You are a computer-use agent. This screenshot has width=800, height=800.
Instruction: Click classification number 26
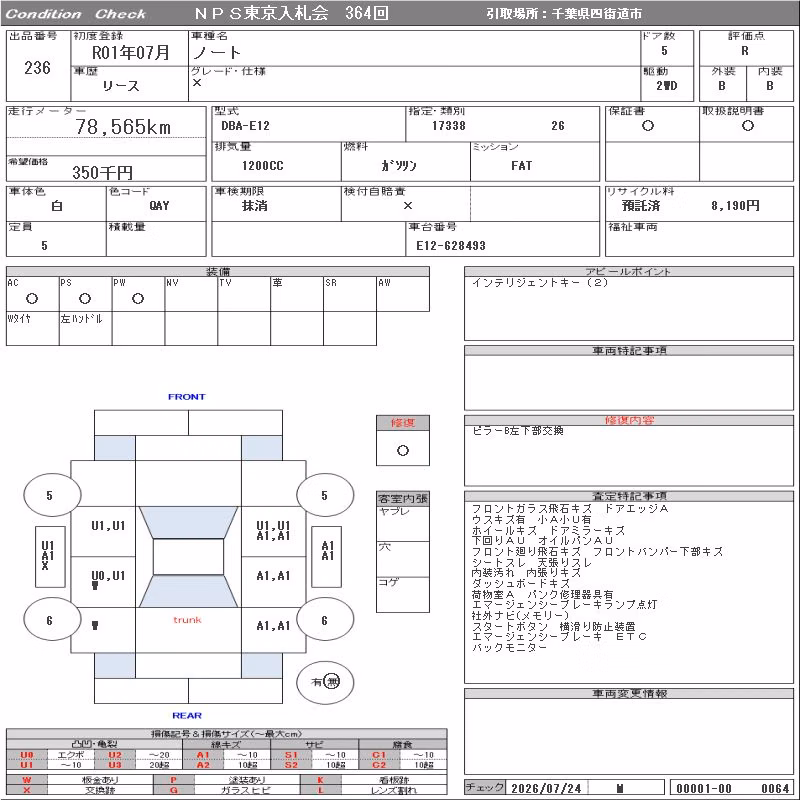click(x=558, y=126)
